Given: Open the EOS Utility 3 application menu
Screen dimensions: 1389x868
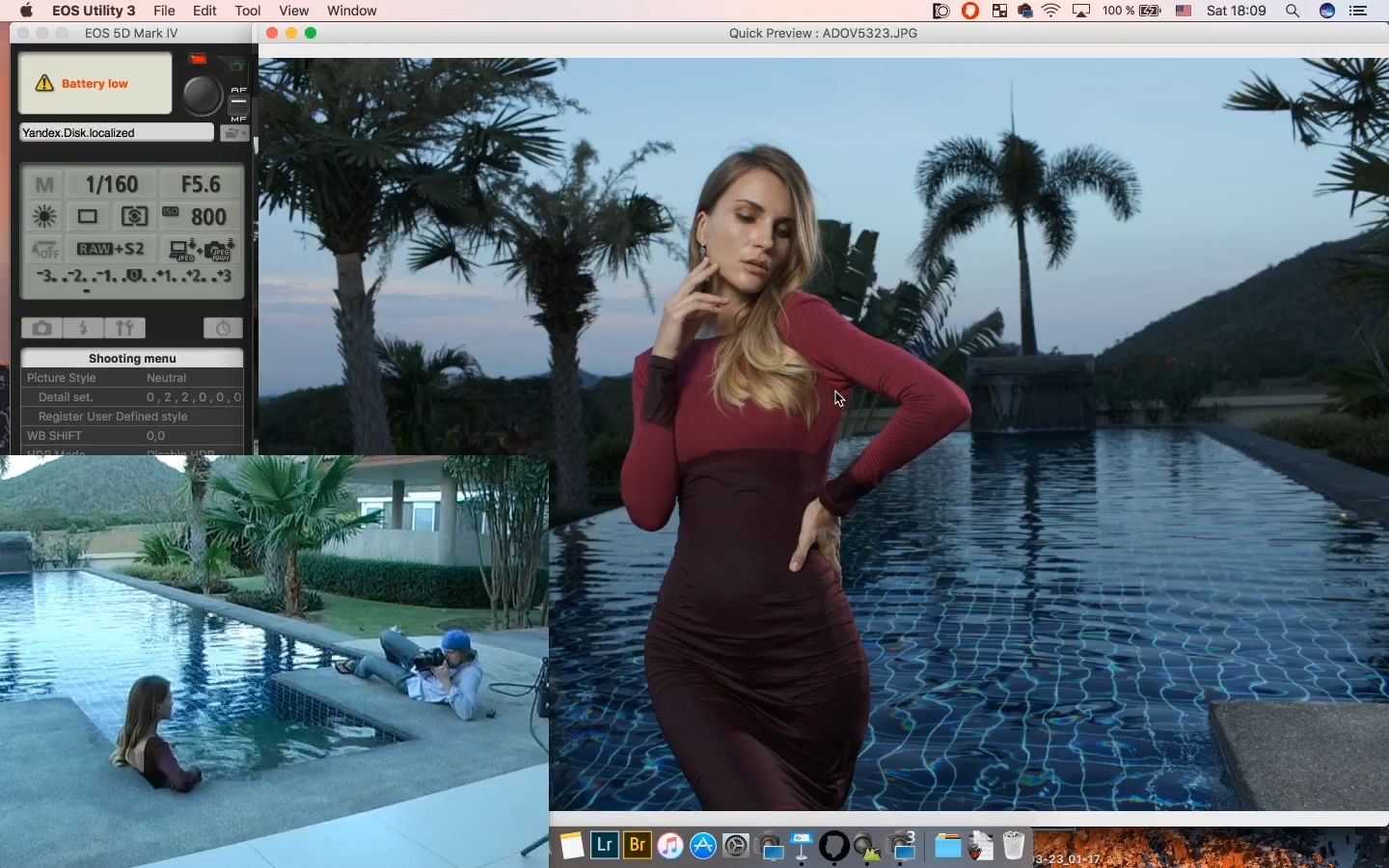Looking at the screenshot, I should pyautogui.click(x=94, y=11).
